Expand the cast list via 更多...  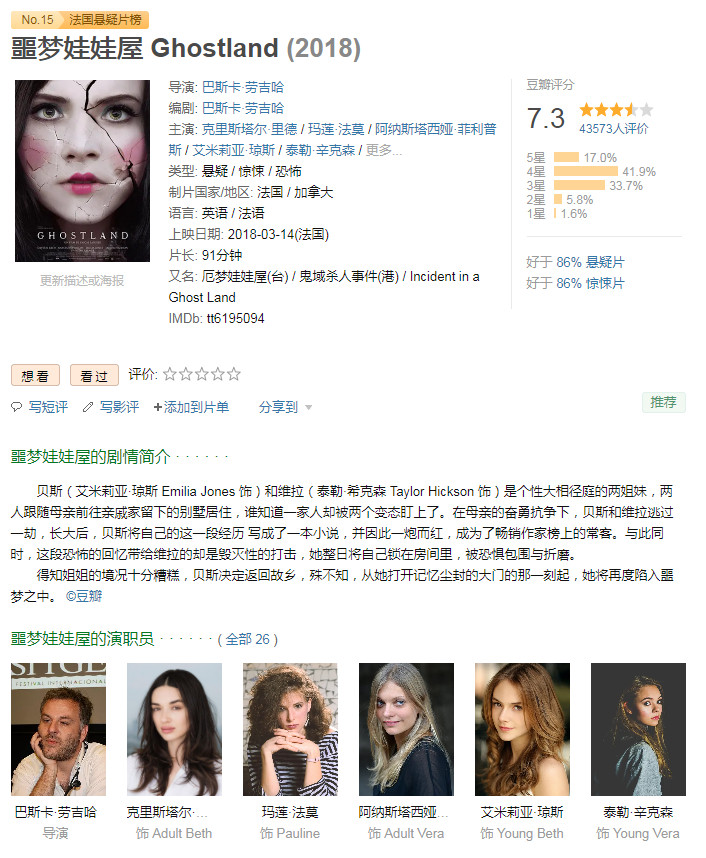[x=384, y=150]
